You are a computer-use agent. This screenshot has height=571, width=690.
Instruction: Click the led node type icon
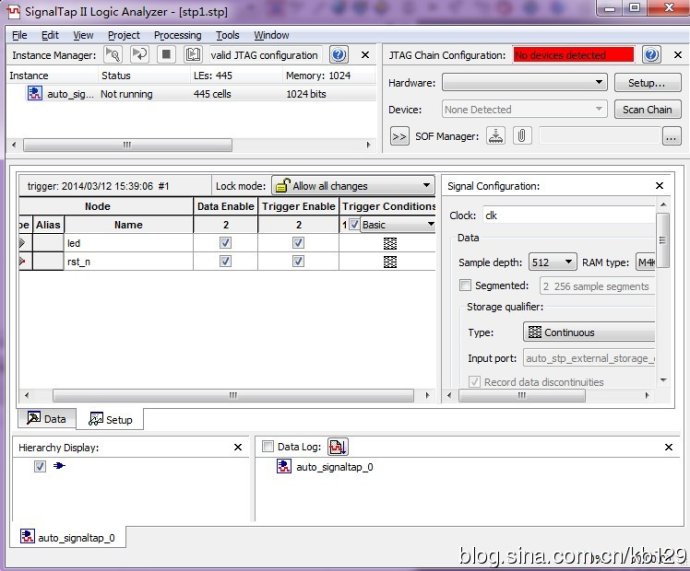pos(22,243)
